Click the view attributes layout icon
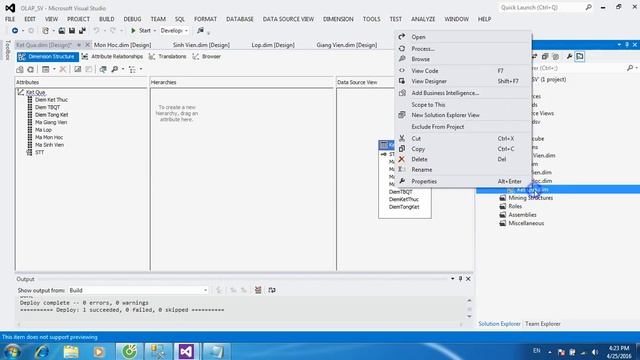 coord(46,69)
